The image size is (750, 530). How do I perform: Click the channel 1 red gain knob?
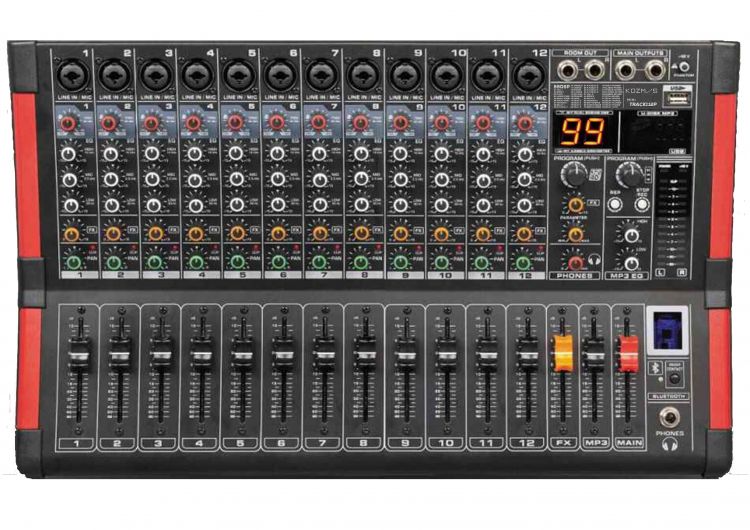tap(70, 124)
